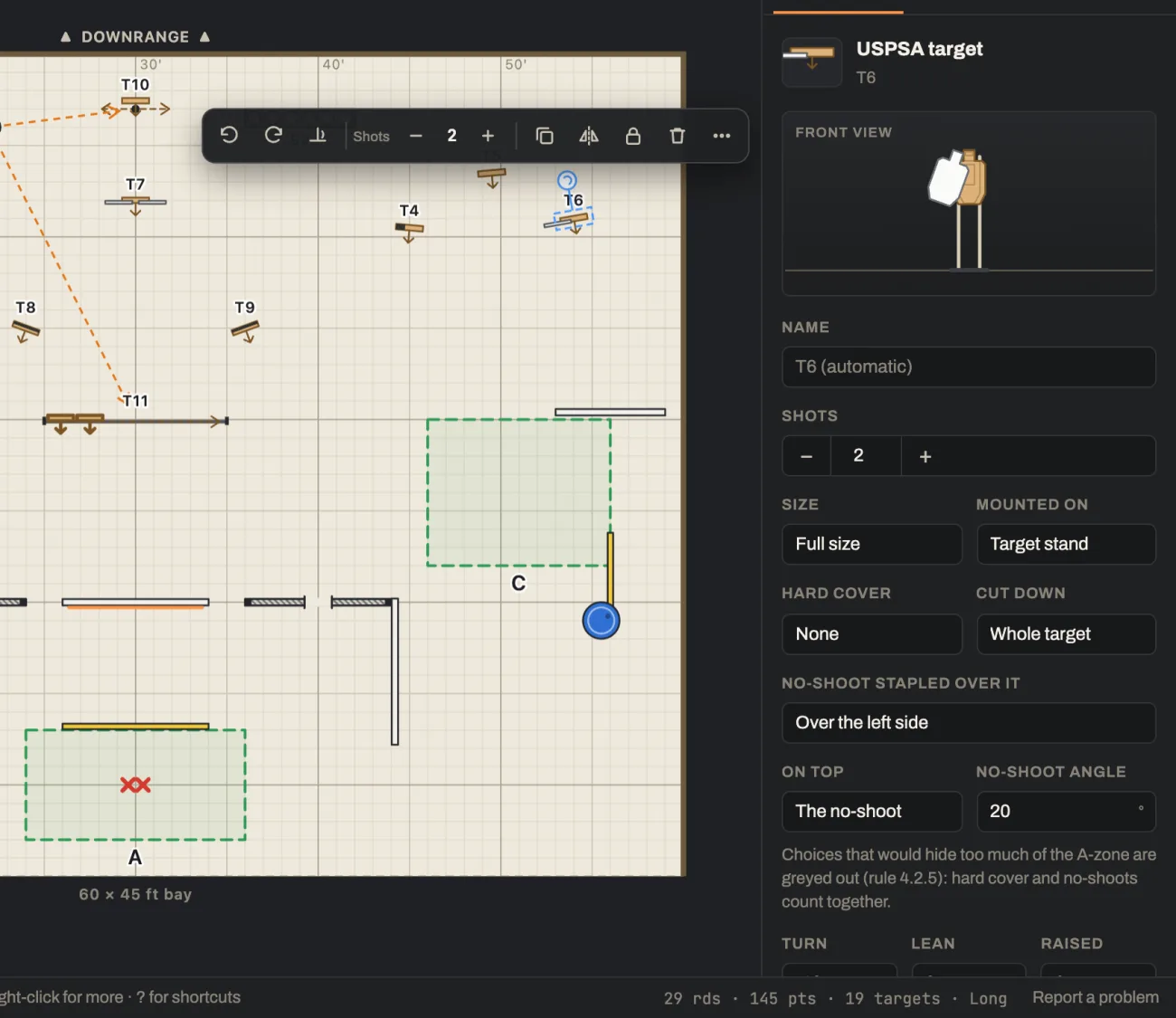Select target T10 on the stage
This screenshot has height=1018, width=1176.
coord(136,104)
